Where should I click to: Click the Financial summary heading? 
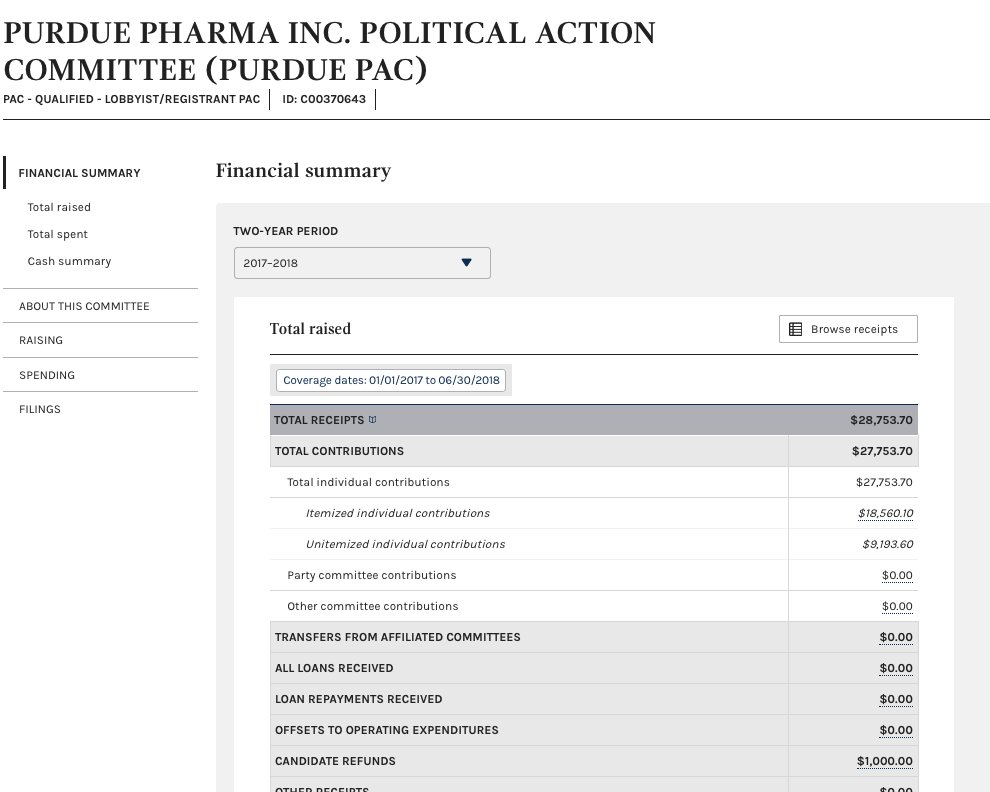303,171
